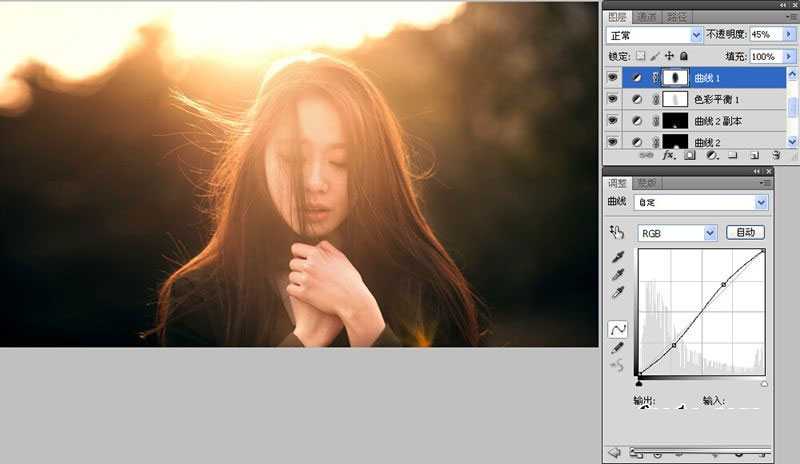This screenshot has width=800, height=464.
Task: Click the 自动 button
Action: click(745, 233)
